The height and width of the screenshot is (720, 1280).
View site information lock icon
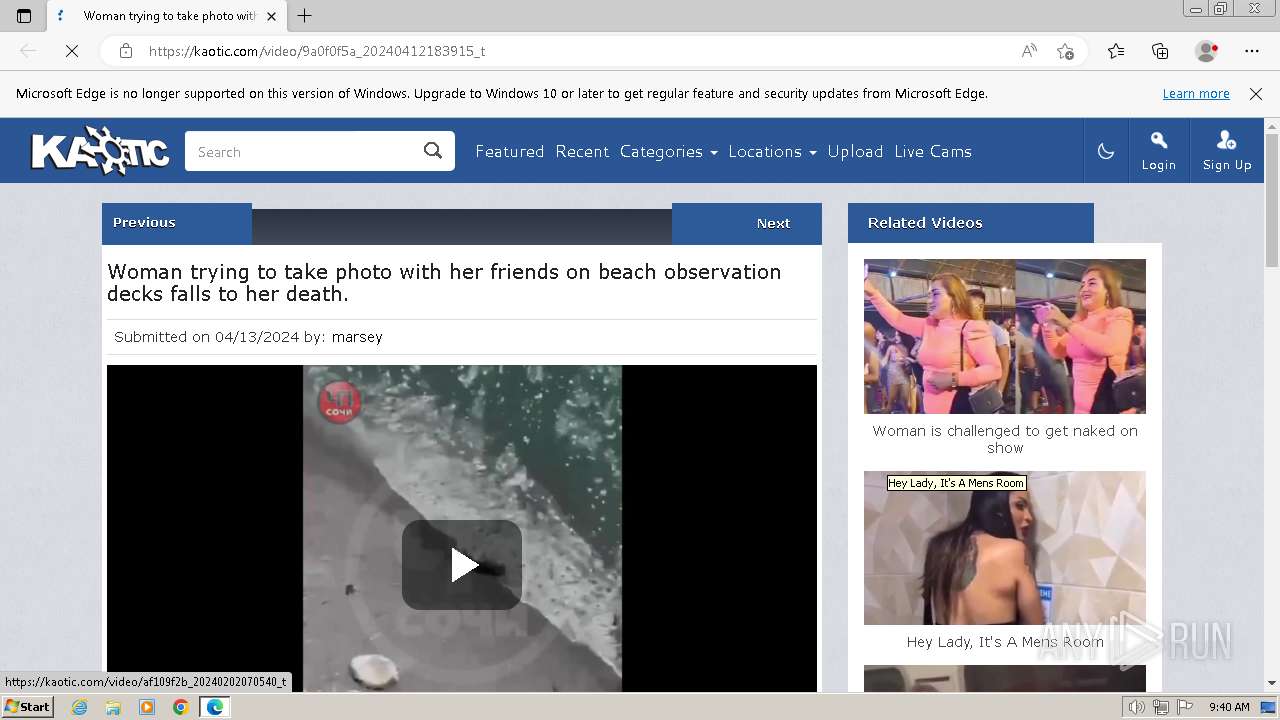click(x=126, y=51)
